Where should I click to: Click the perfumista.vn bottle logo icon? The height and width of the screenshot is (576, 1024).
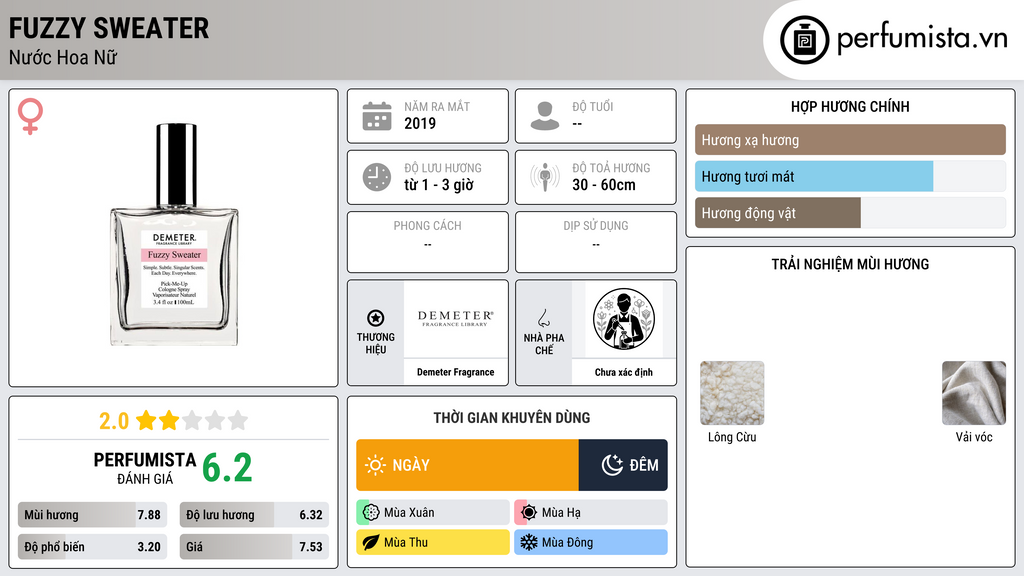804,40
